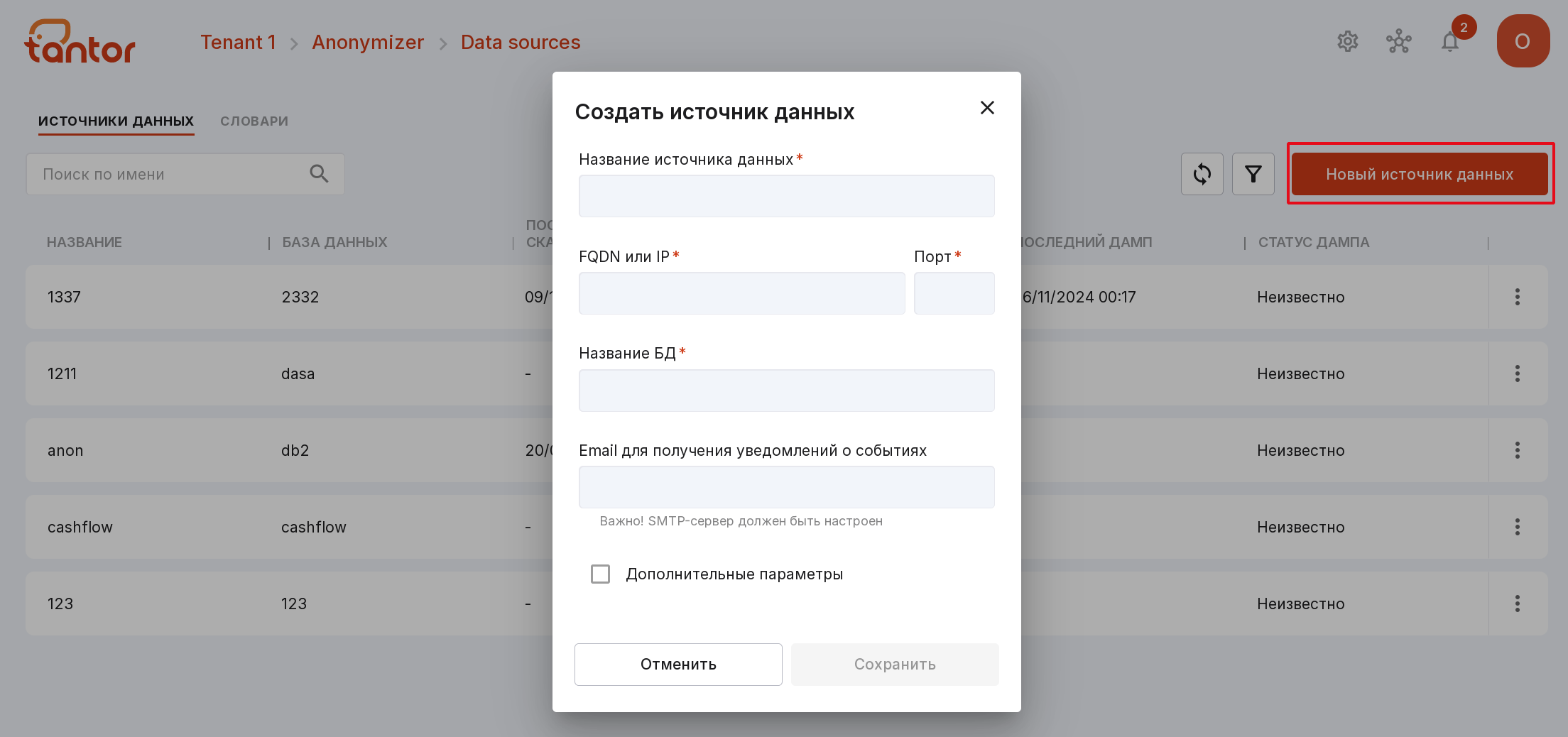Focus the Название источника данных field
Viewport: 1568px width, 737px height.
click(786, 196)
